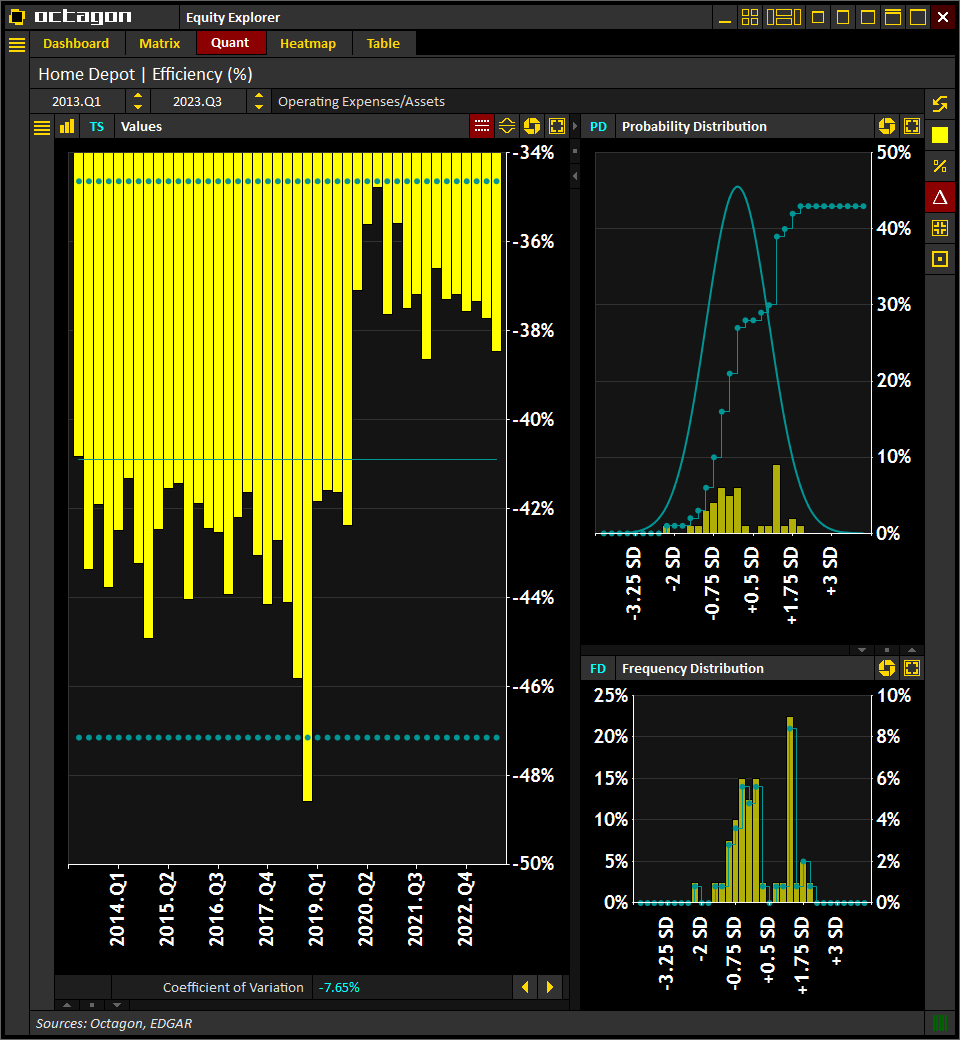Click bottom-left up arrow panel splitter

coord(66,1005)
